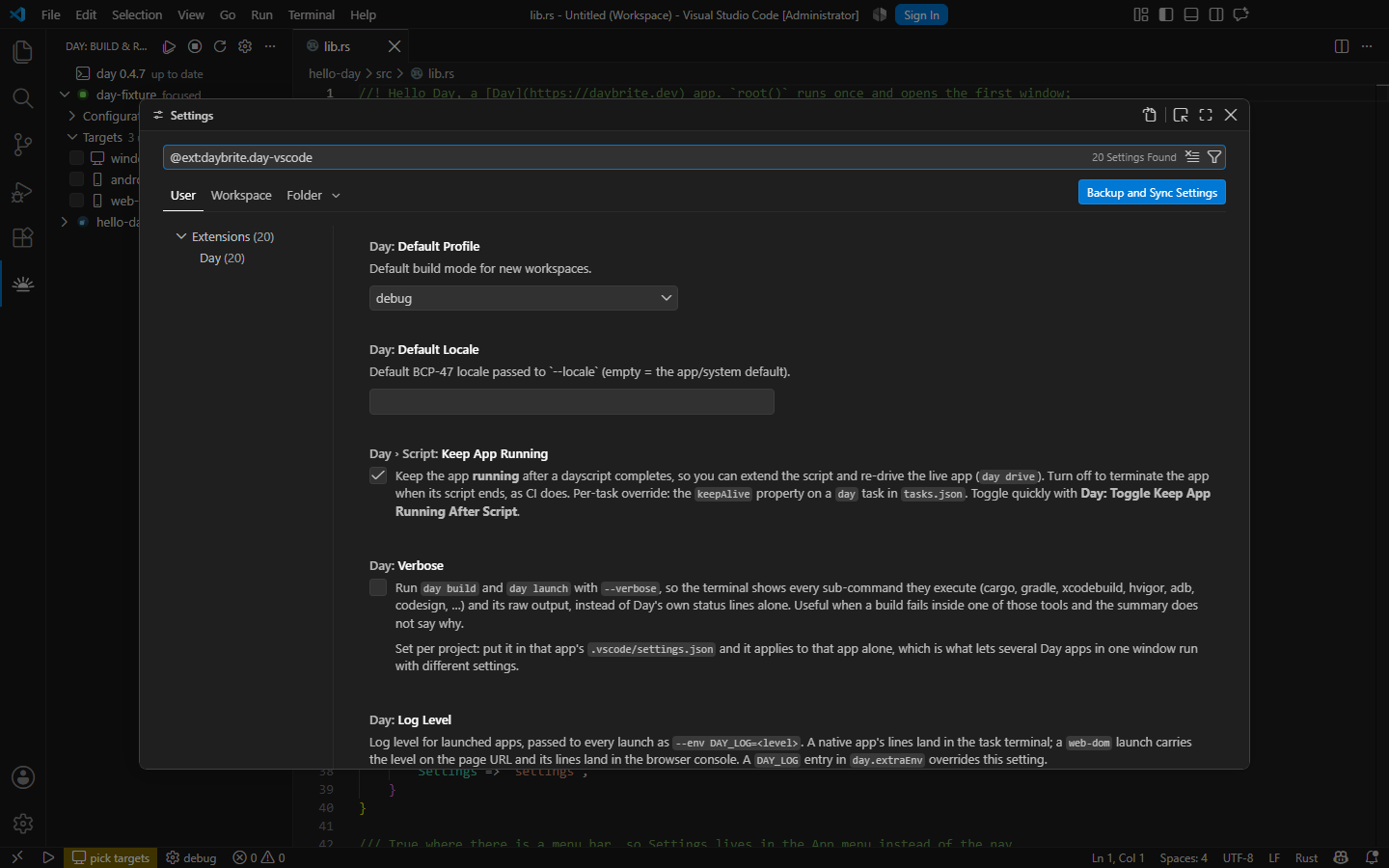Open Day settings gear in sidebar toolbar
The width and height of the screenshot is (1389, 868).
[x=245, y=46]
